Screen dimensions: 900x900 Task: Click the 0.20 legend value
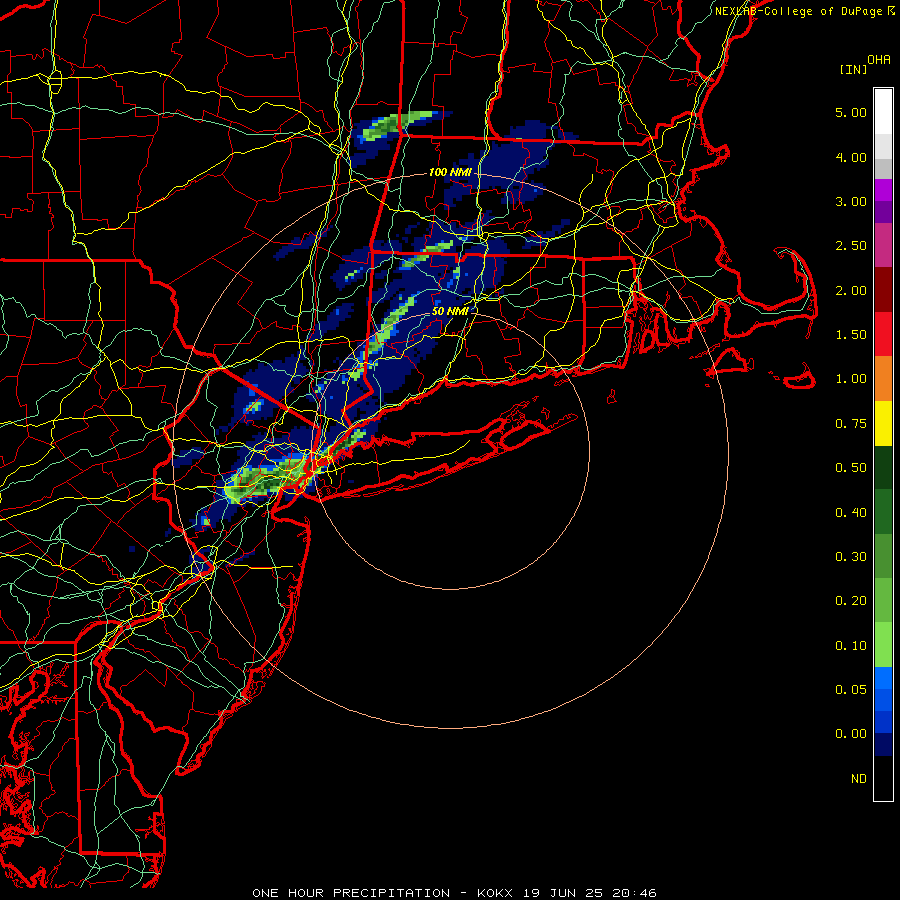[851, 601]
